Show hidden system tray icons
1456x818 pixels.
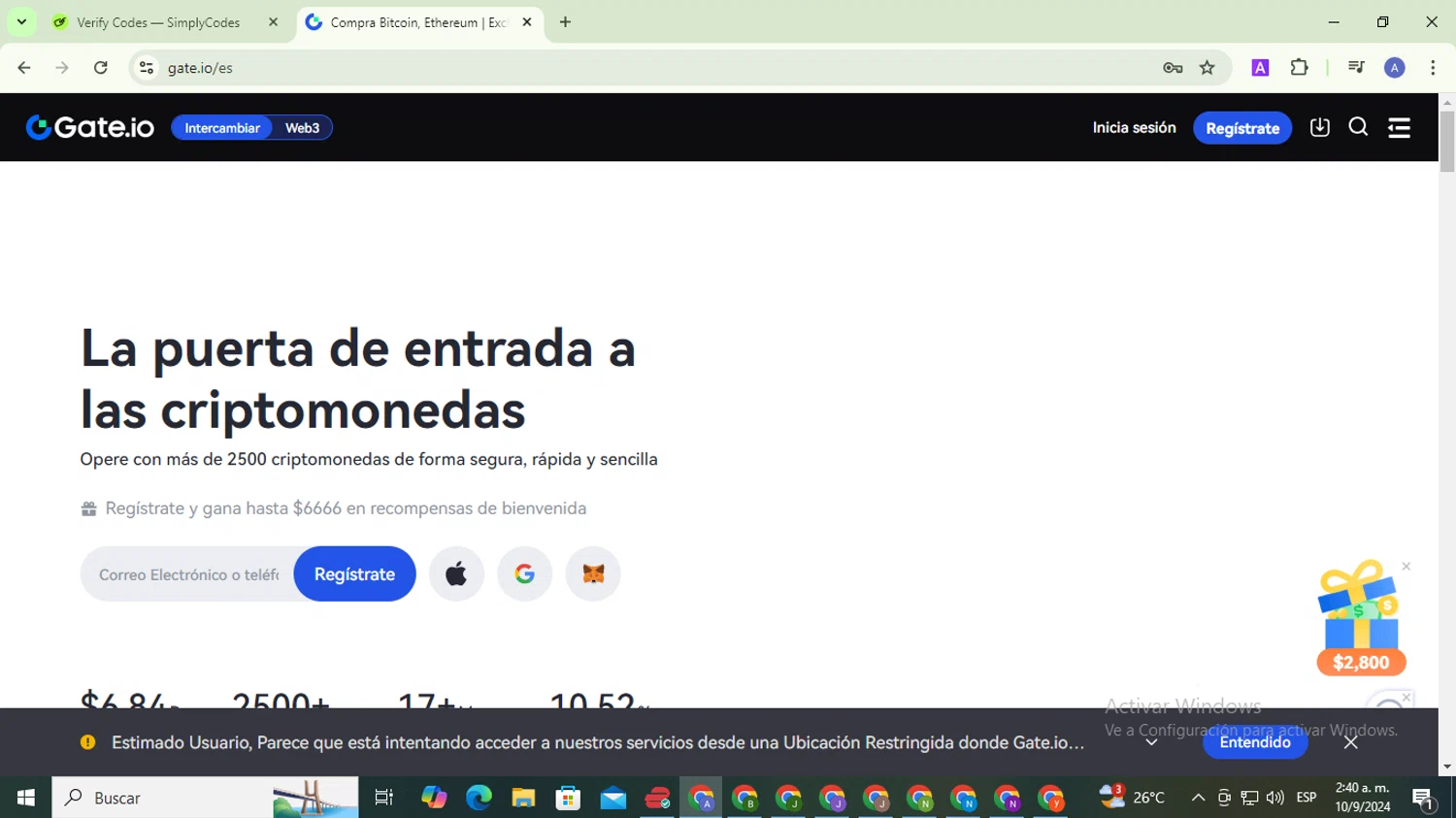click(x=1198, y=798)
